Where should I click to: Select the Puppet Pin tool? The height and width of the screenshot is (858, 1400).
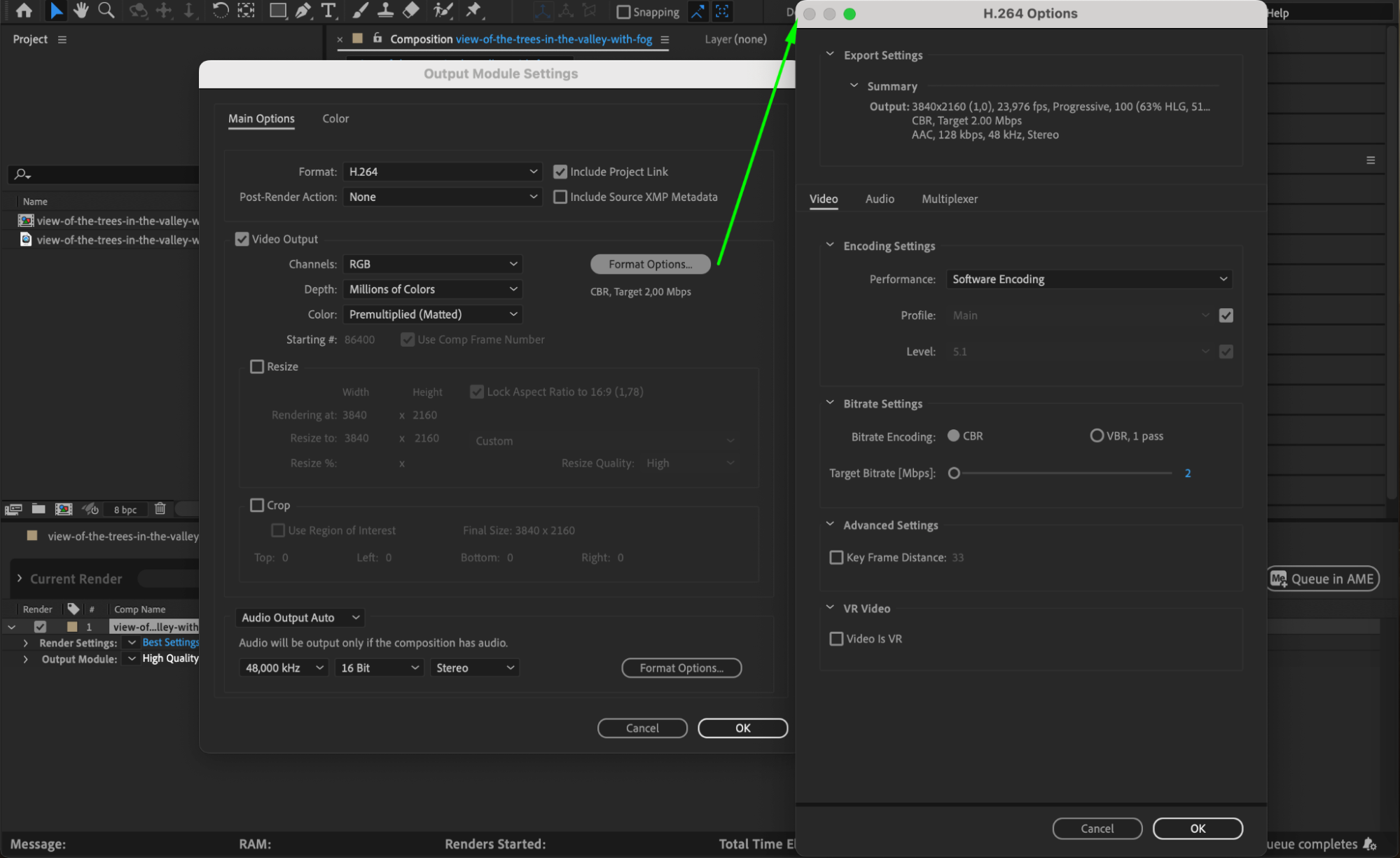tap(473, 11)
